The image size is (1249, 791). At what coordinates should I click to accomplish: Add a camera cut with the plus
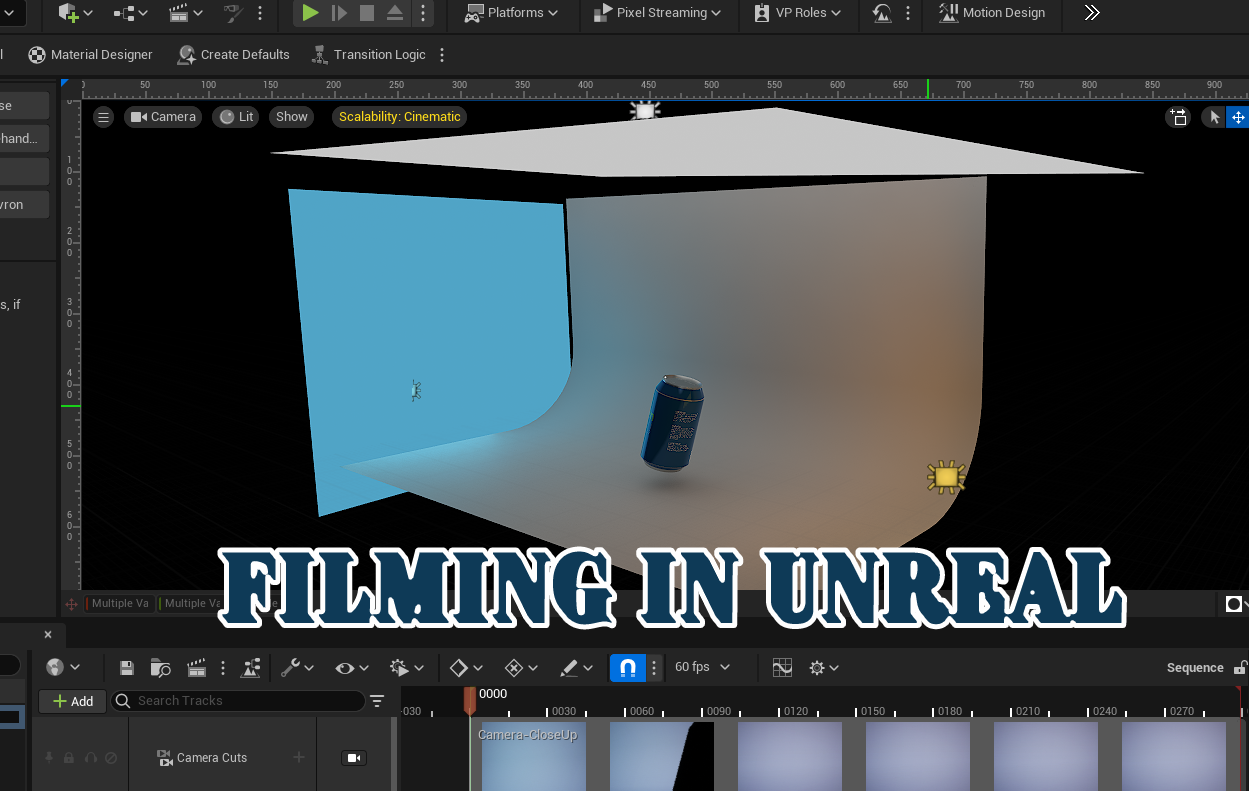click(x=298, y=758)
